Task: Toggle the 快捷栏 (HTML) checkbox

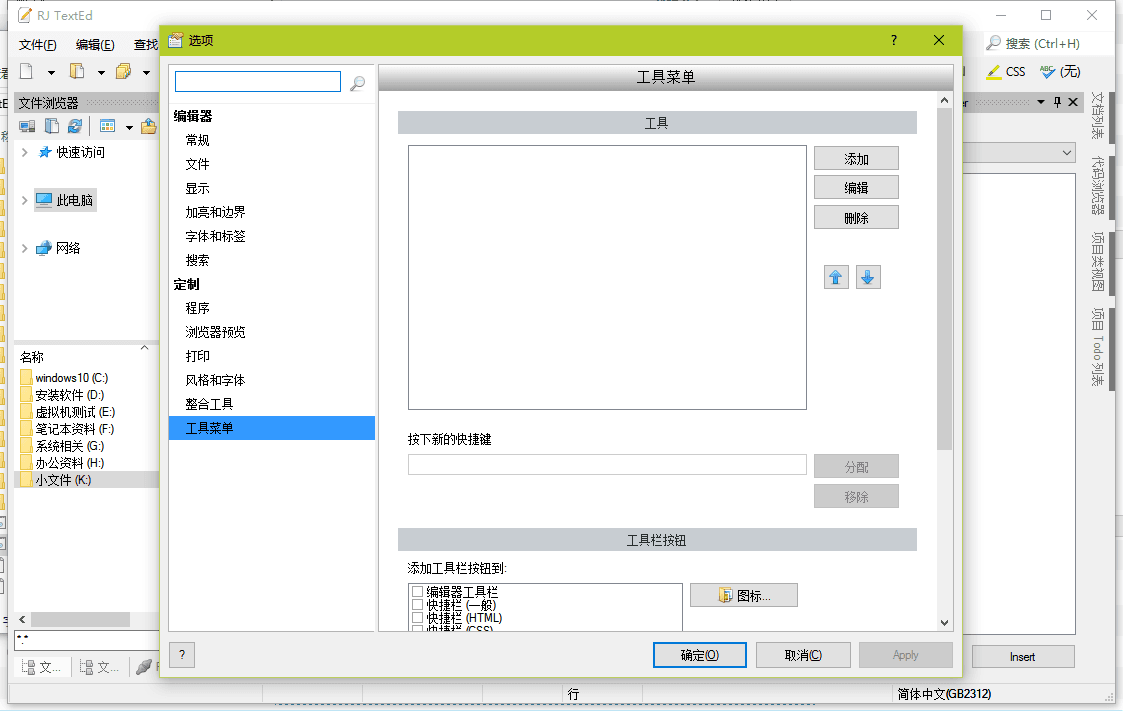Action: 418,618
